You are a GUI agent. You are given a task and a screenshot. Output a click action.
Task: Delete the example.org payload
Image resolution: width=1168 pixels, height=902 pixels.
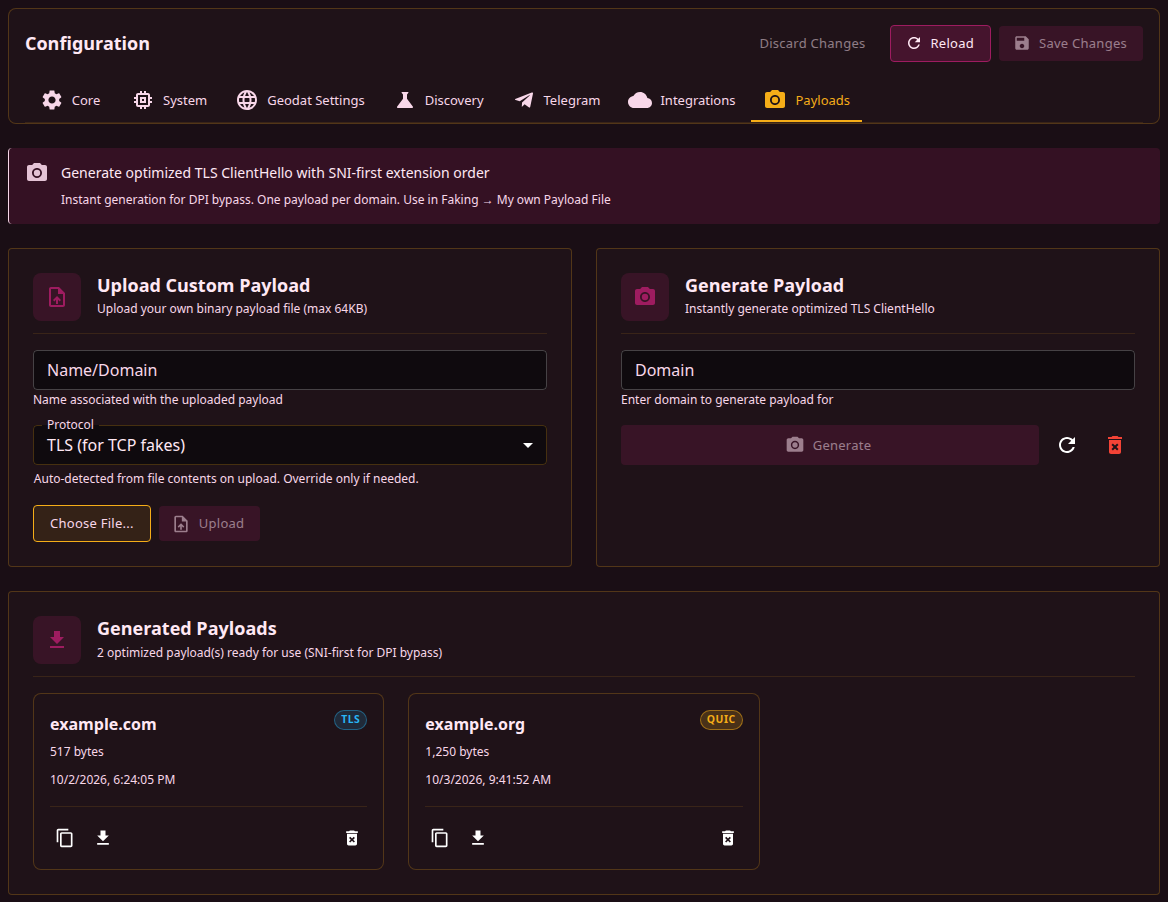click(728, 838)
